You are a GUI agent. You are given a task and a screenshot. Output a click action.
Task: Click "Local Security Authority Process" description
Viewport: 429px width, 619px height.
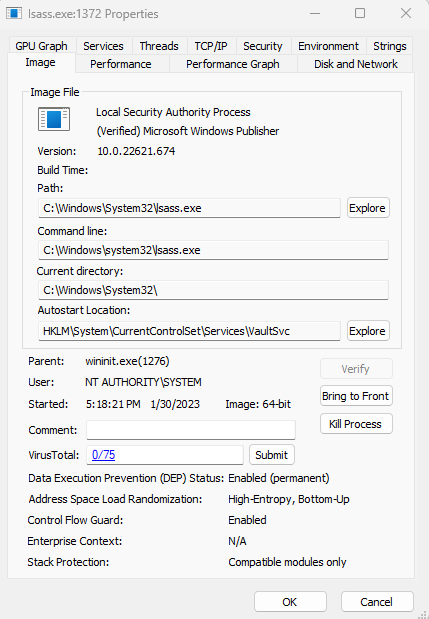pos(173,112)
